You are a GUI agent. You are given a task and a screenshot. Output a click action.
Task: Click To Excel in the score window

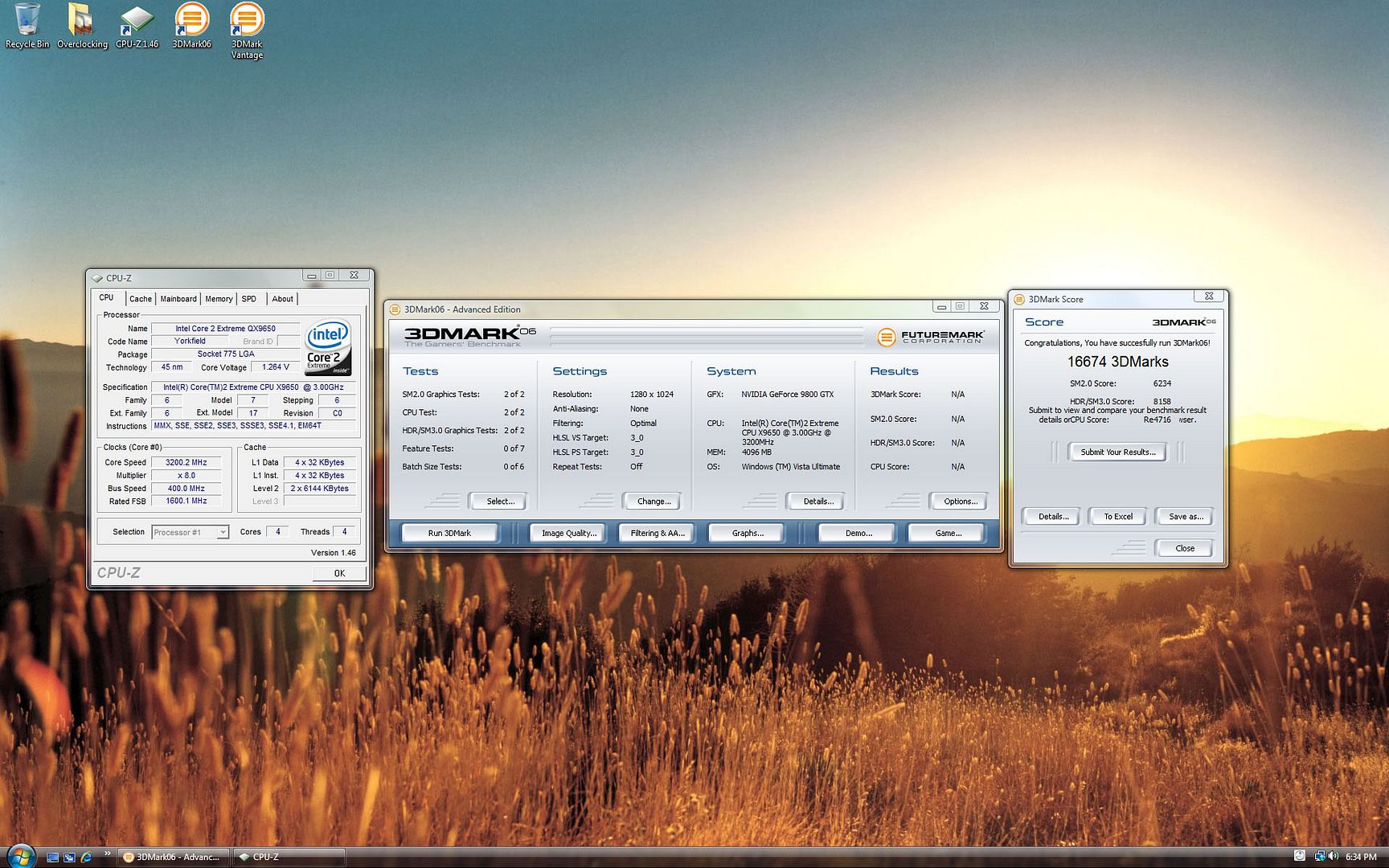coord(1117,517)
